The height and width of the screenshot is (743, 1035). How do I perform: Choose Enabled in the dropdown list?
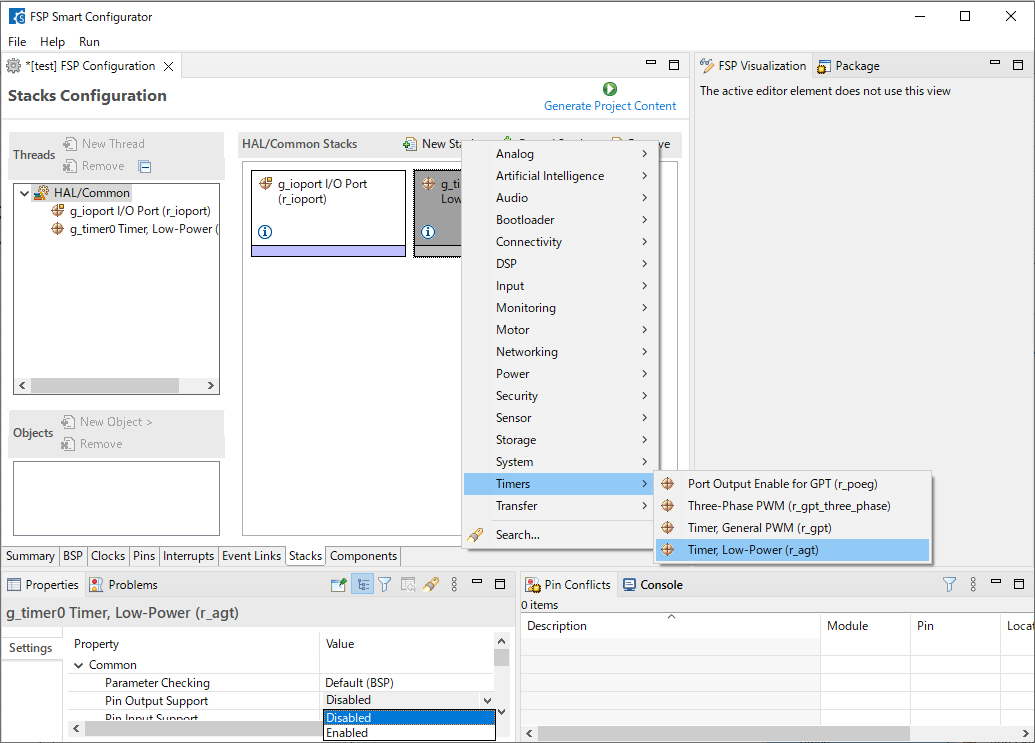pyautogui.click(x=409, y=733)
